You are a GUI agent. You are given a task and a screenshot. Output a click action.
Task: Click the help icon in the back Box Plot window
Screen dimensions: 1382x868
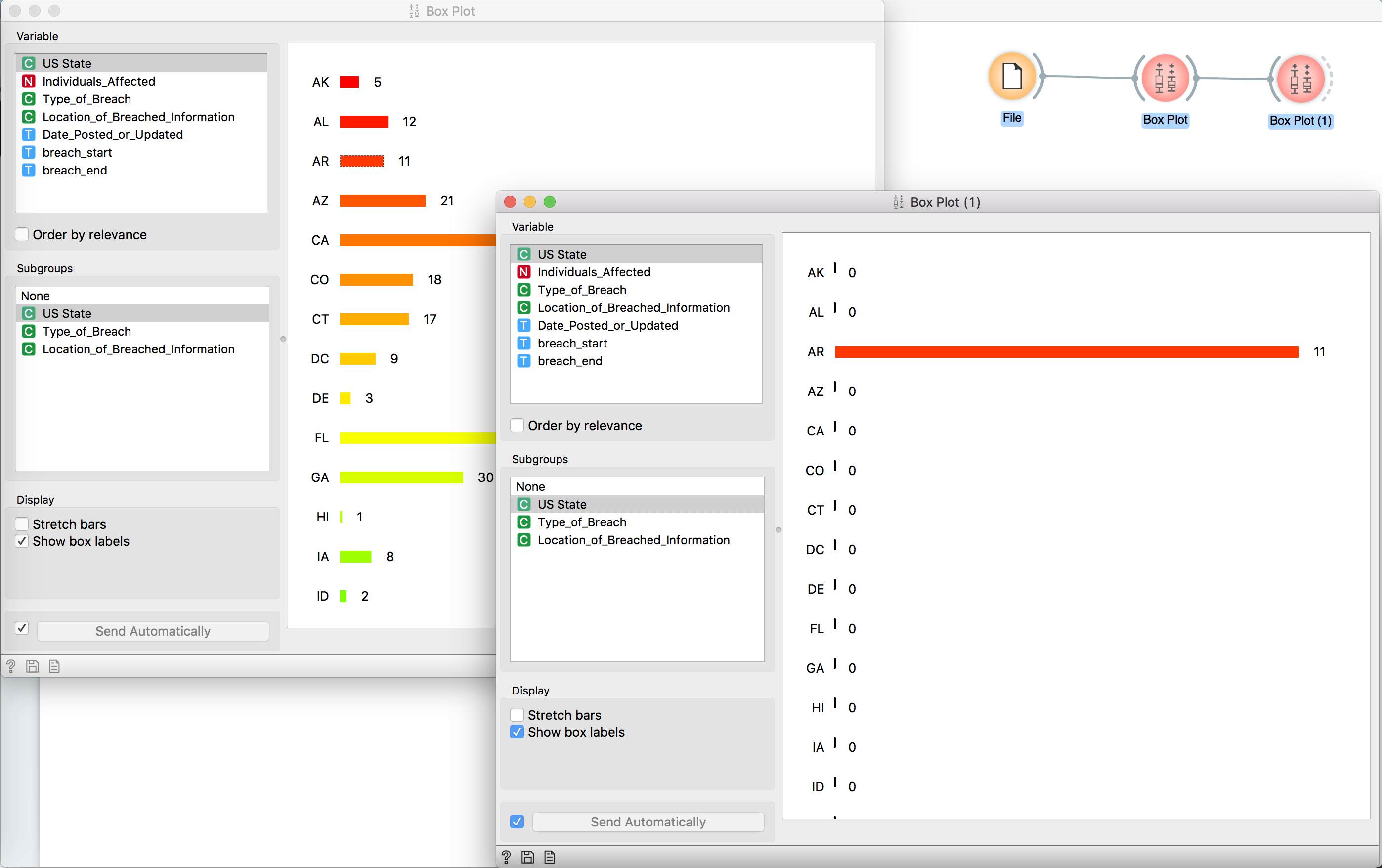click(11, 666)
